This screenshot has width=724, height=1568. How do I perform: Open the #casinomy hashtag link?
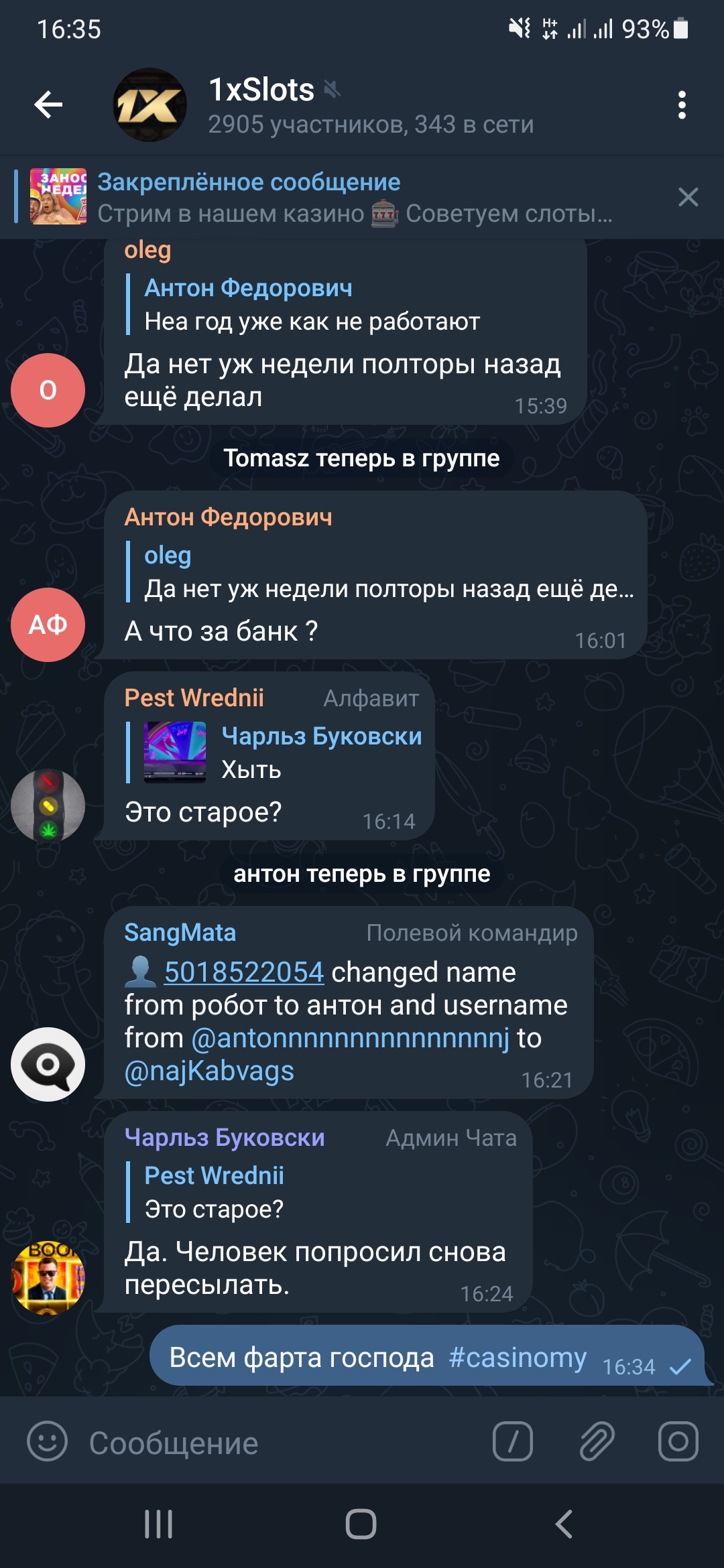(518, 1358)
